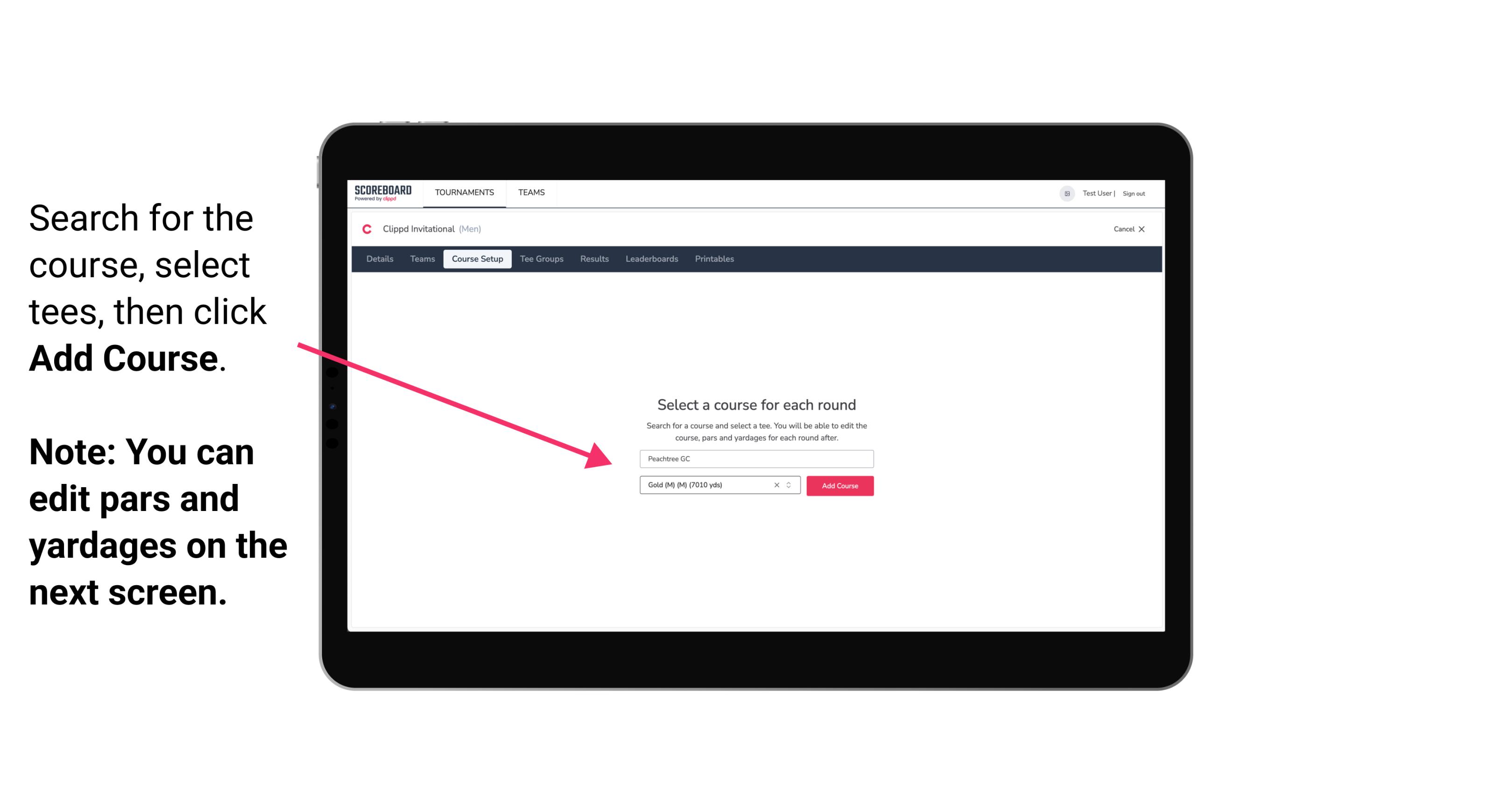Click the tee selector clear 'X' icon
Viewport: 1510px width, 812px height.
pos(776,485)
